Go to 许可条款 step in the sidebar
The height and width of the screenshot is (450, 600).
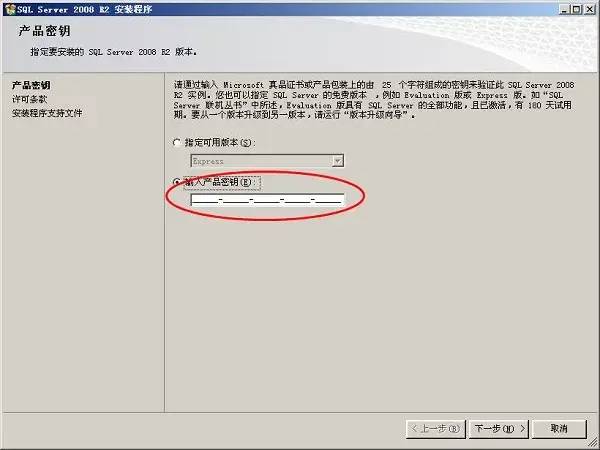coord(29,99)
